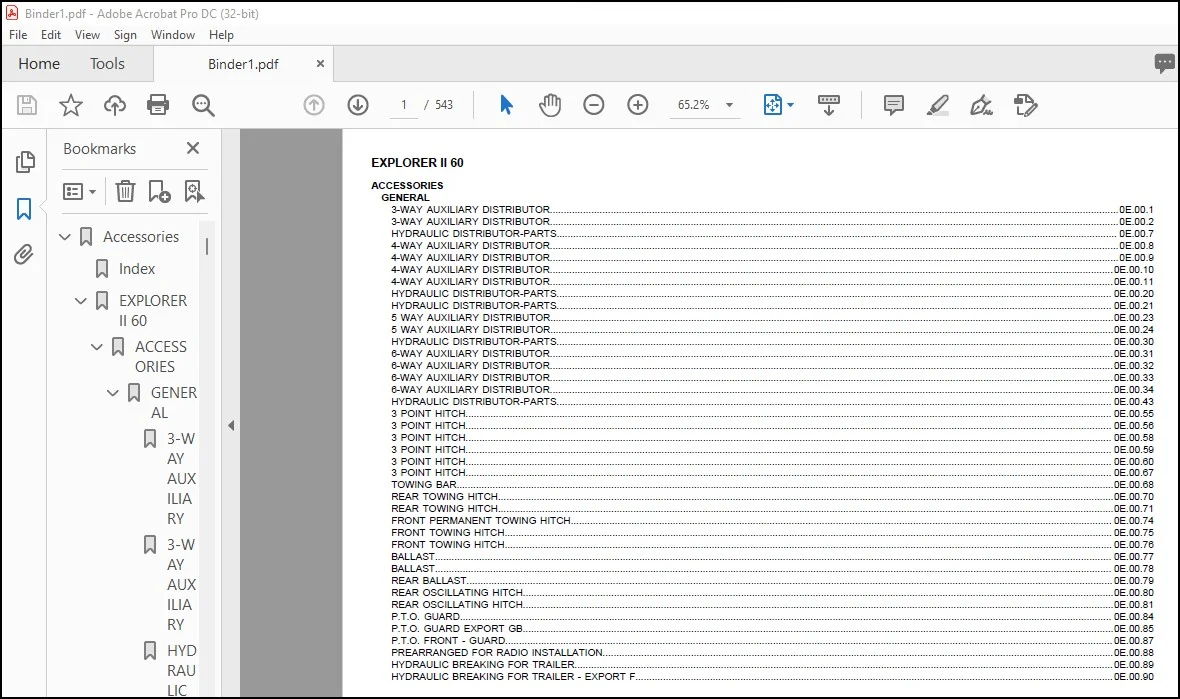Open the comments chat pane icon

click(x=1164, y=63)
